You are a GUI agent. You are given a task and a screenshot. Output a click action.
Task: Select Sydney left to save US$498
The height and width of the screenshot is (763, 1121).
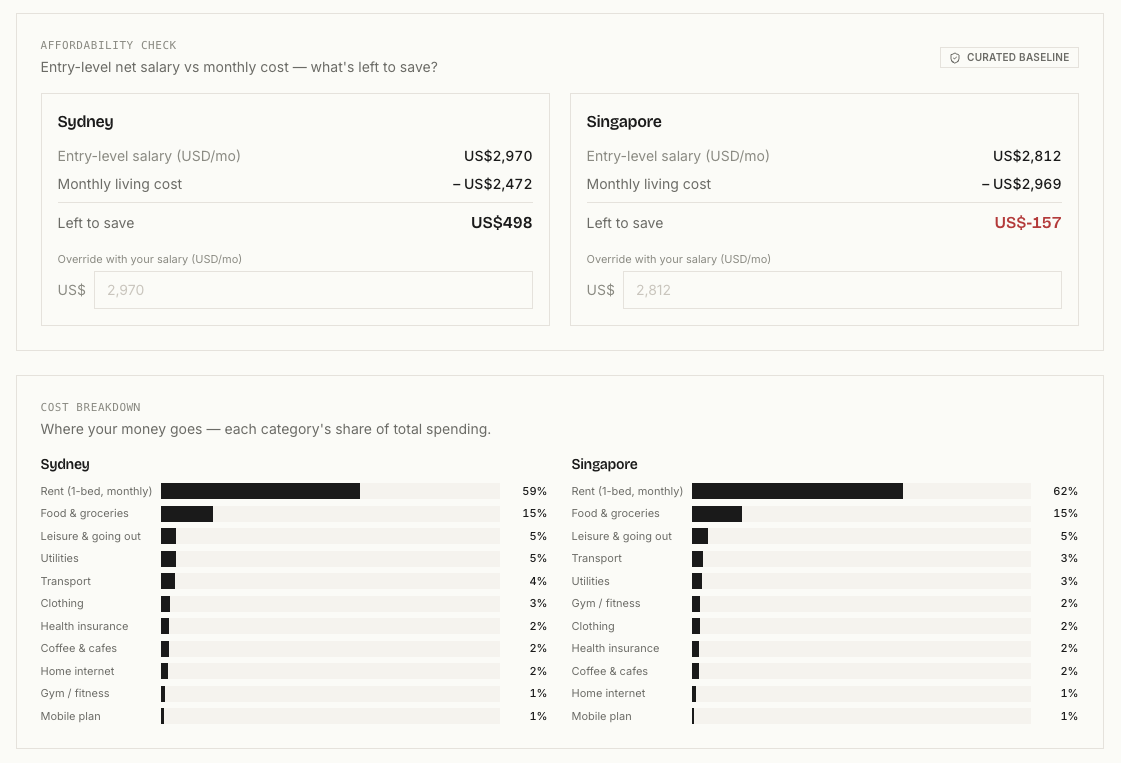pos(501,222)
